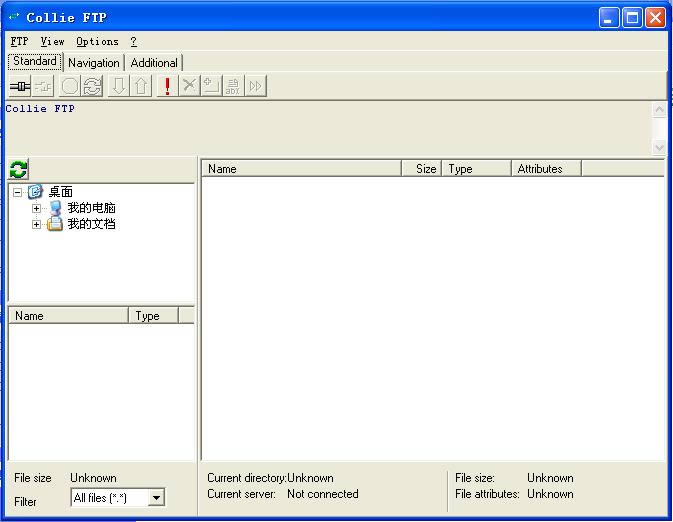Open the Options menu
The width and height of the screenshot is (673, 522).
pyautogui.click(x=97, y=42)
